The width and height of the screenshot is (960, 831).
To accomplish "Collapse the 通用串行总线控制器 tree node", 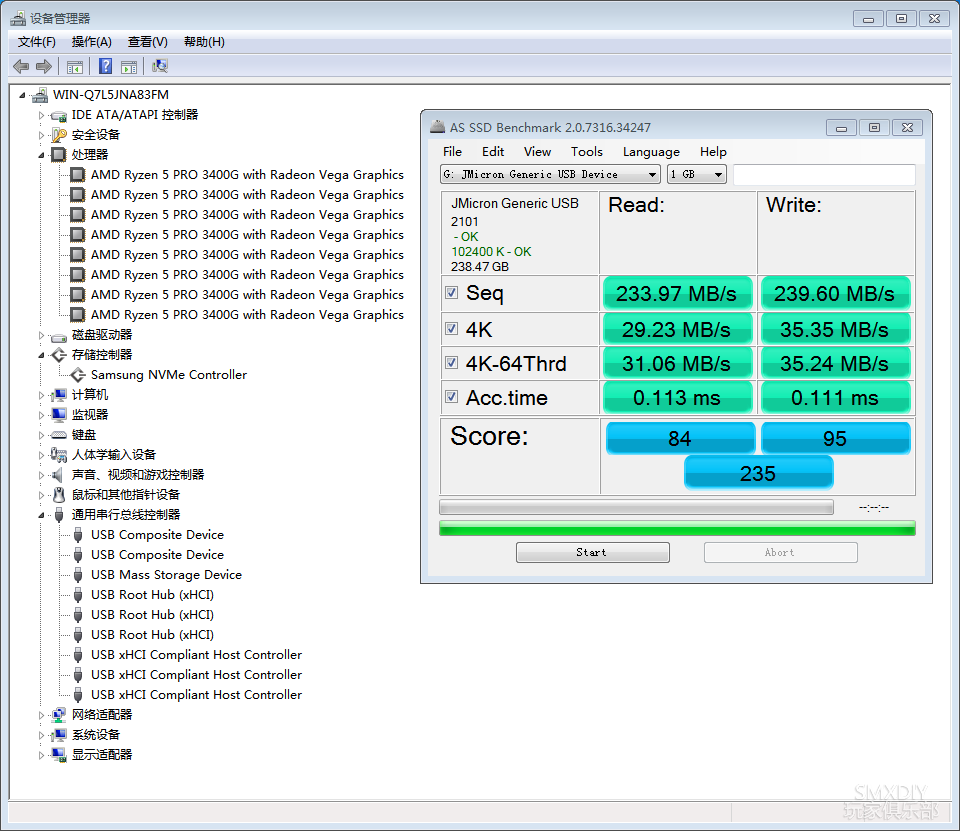I will point(41,516).
